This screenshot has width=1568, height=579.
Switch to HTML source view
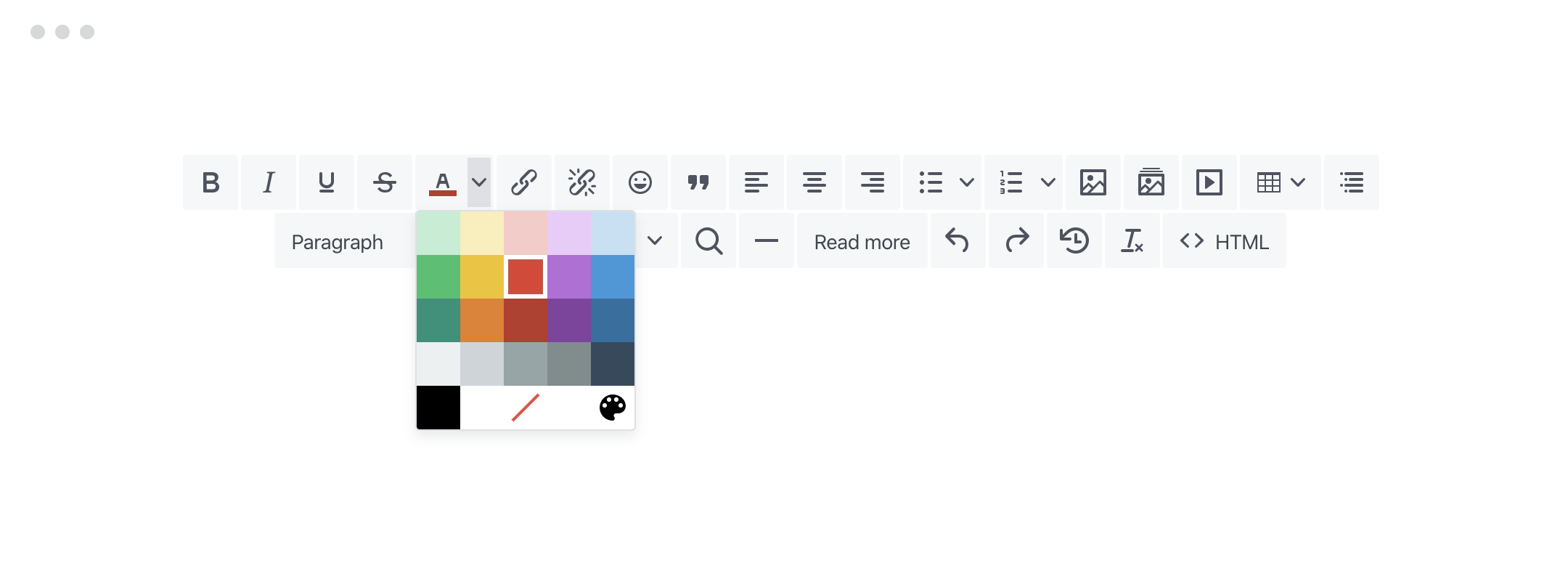coord(1225,240)
